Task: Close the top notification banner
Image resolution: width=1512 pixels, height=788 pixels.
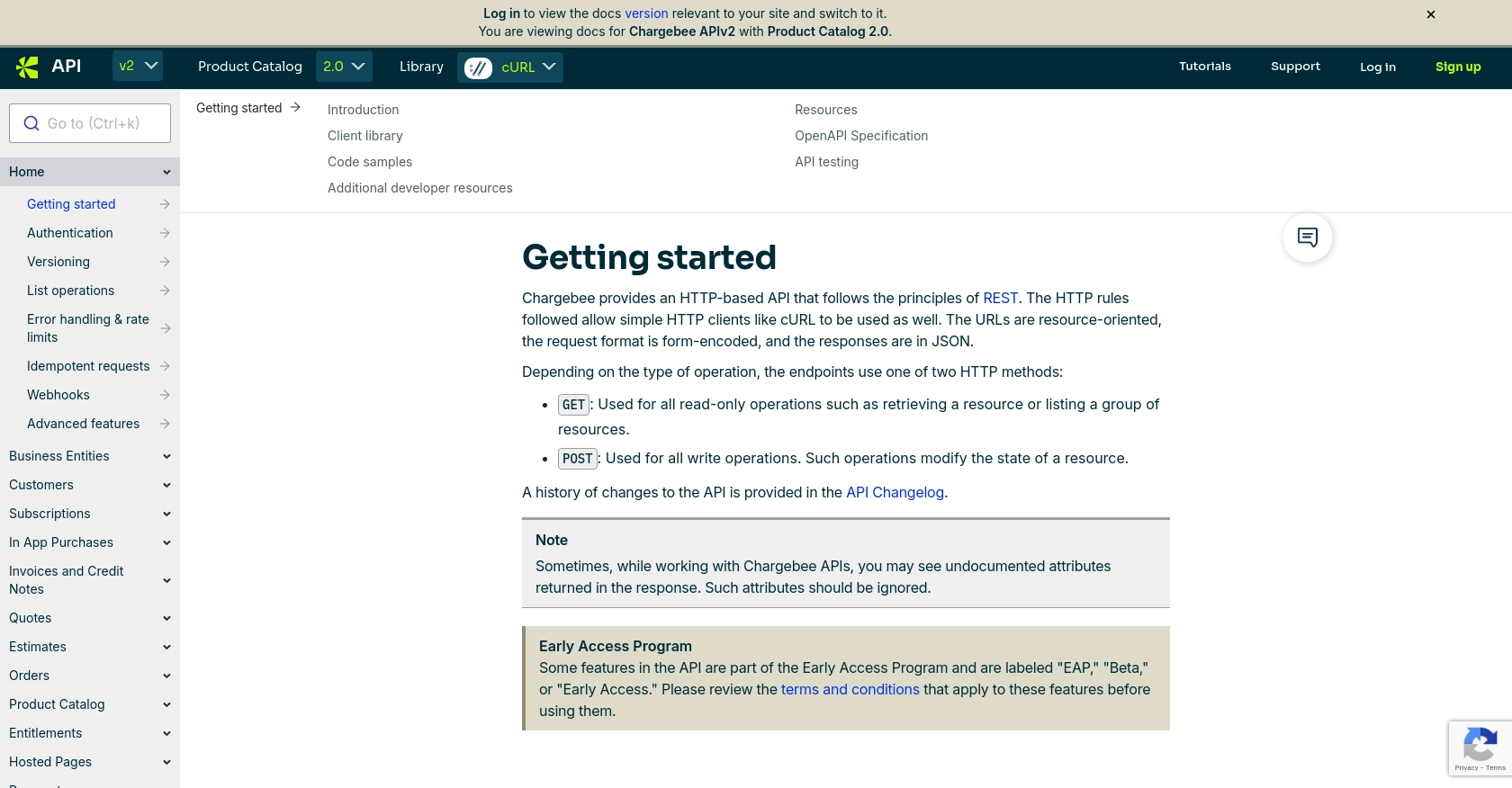Action: [x=1431, y=14]
